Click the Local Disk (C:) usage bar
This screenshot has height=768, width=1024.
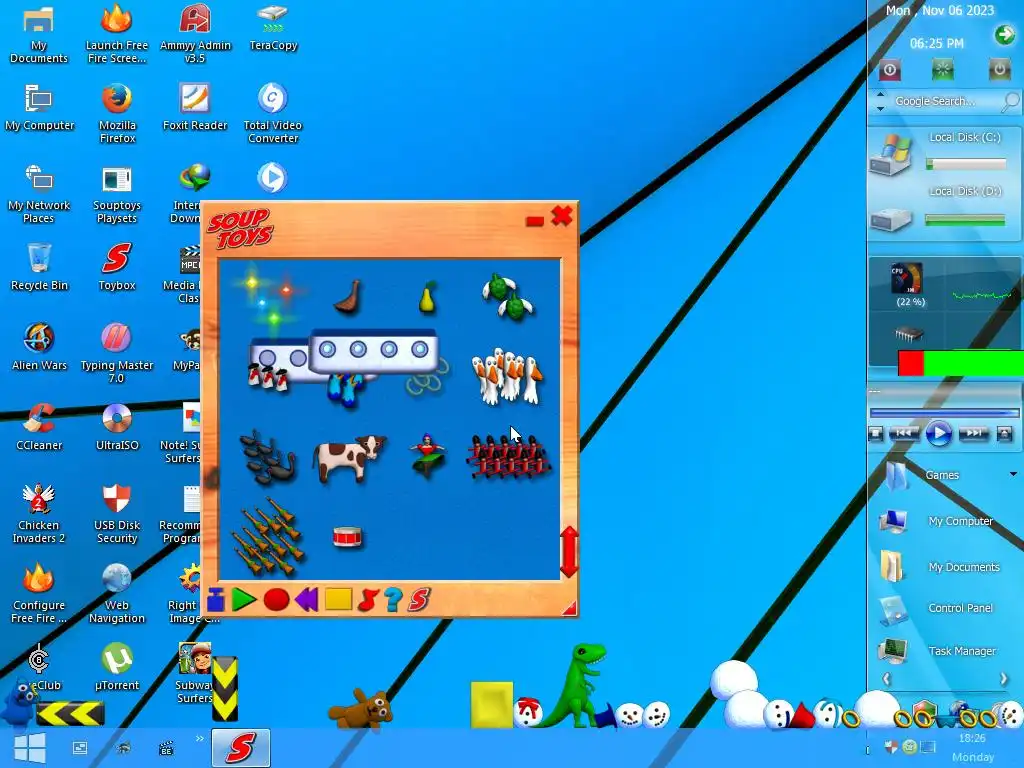(966, 165)
